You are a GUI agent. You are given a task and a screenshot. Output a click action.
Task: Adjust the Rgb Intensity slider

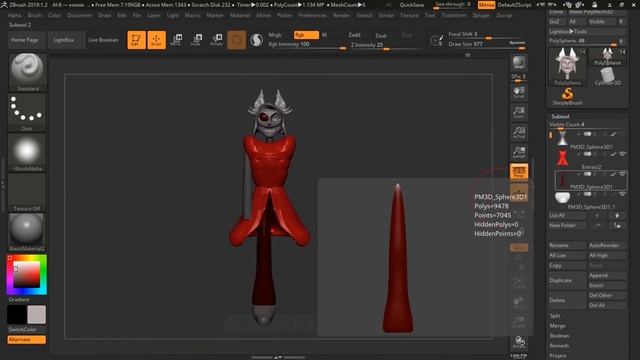click(307, 45)
